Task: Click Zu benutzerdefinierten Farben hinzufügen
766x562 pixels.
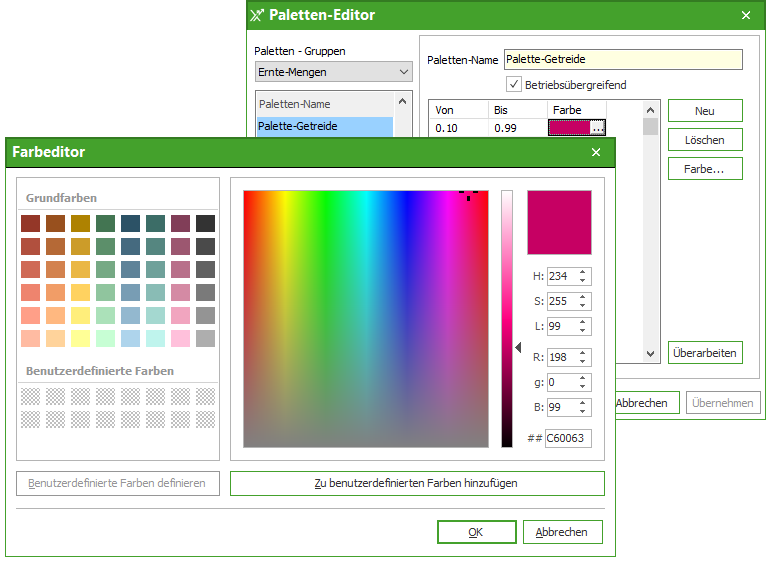Action: point(416,483)
